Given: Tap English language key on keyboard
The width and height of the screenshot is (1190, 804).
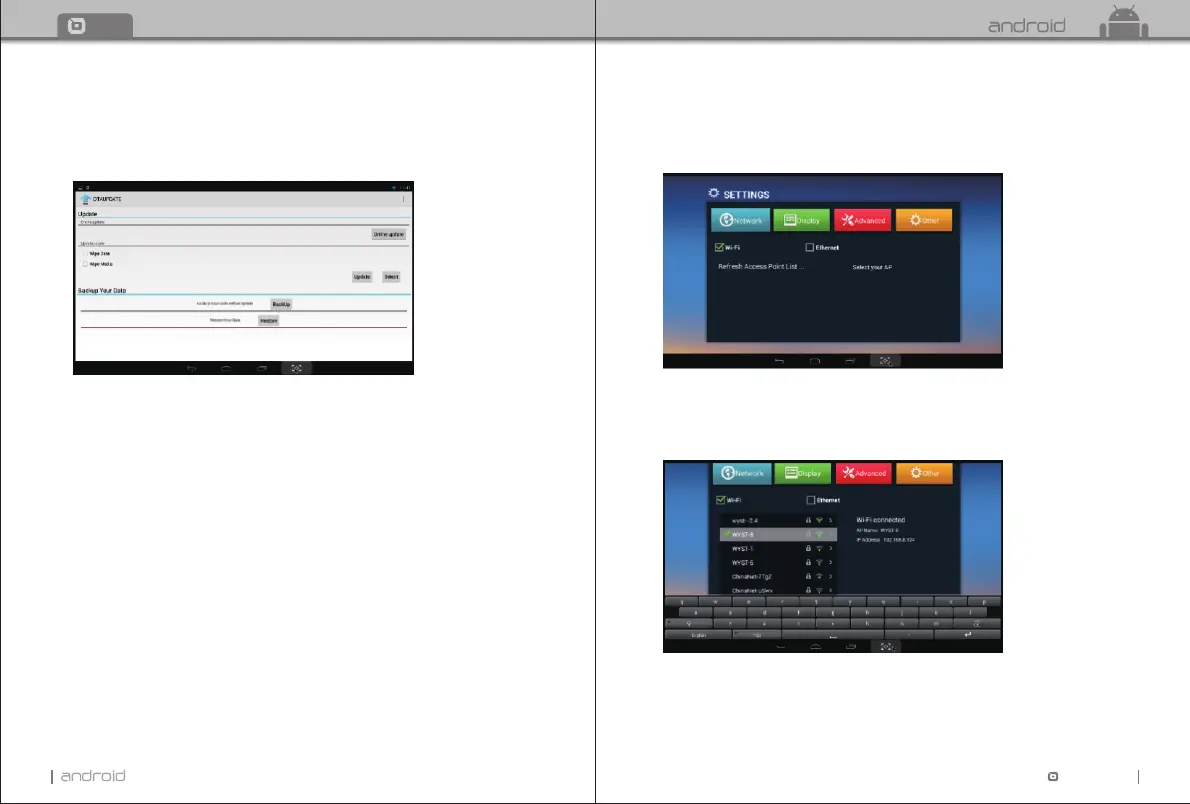Looking at the screenshot, I should pos(698,634).
